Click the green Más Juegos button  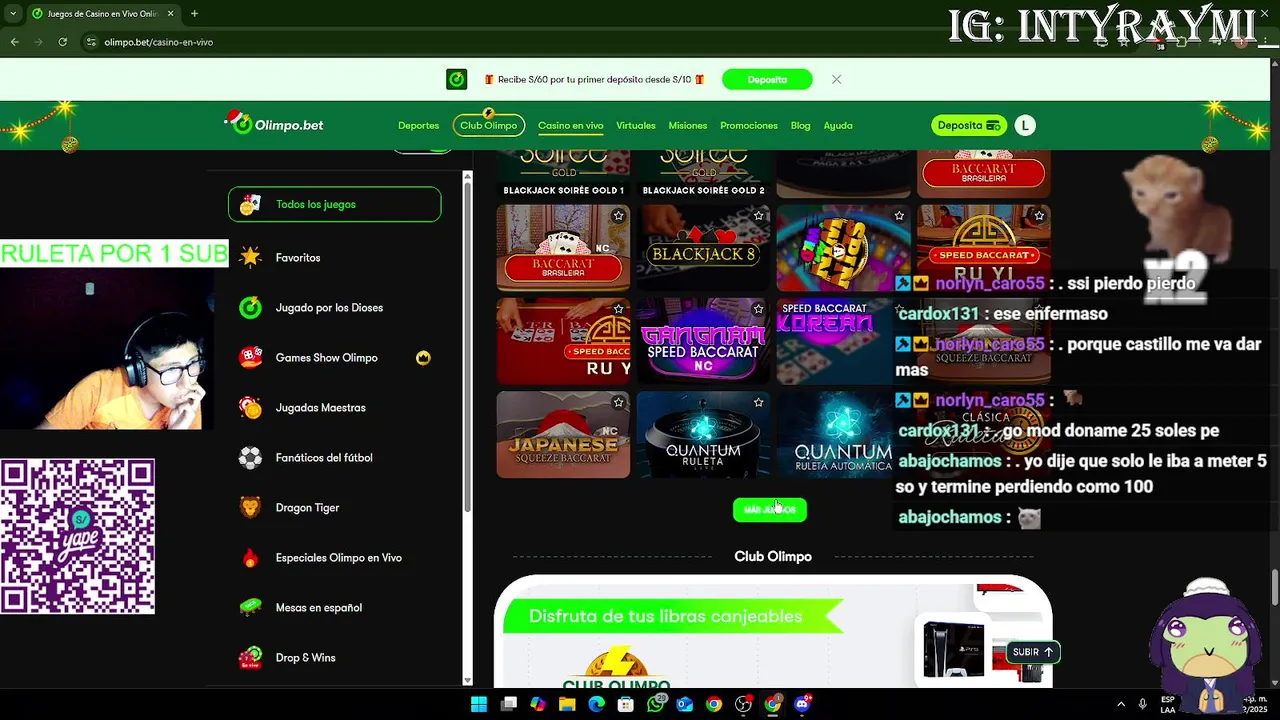[x=770, y=509]
